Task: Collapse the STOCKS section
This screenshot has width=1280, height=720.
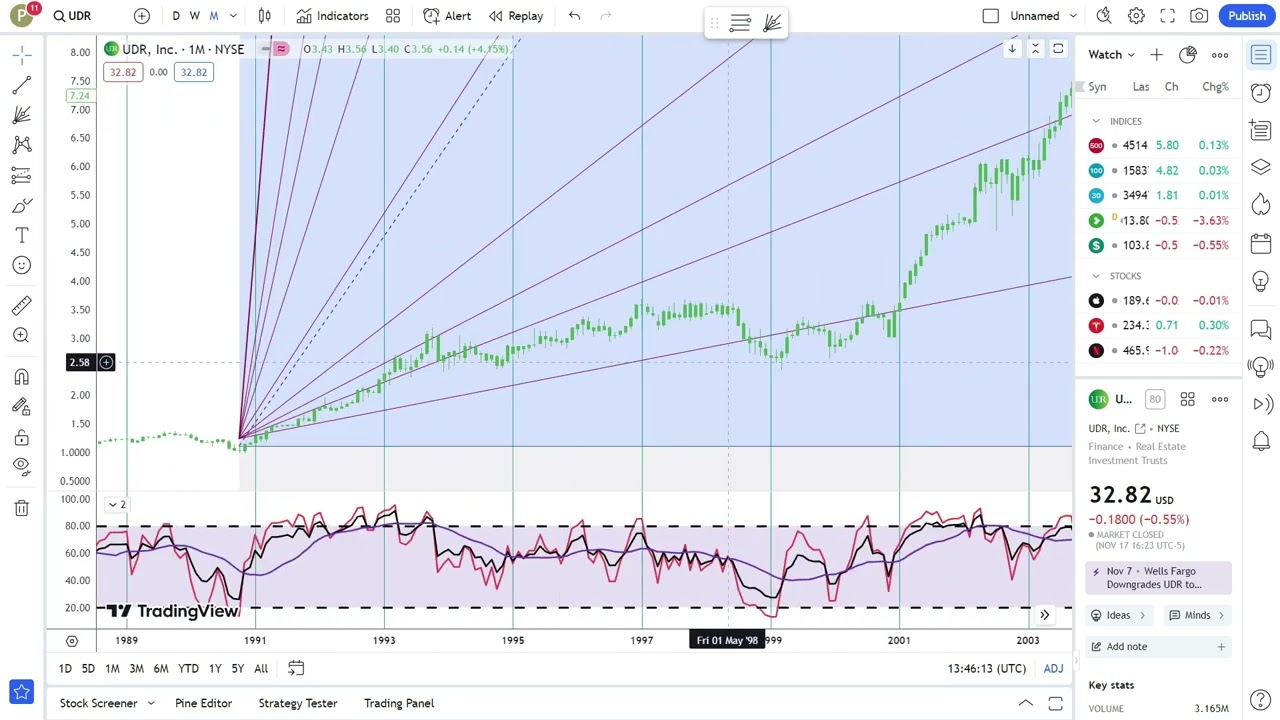Action: point(1096,276)
